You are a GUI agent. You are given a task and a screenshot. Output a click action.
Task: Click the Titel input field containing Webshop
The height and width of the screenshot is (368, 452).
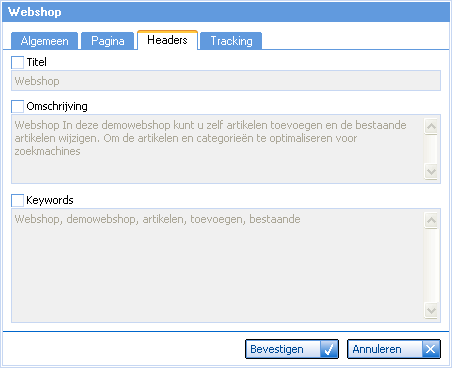[x=226, y=81]
